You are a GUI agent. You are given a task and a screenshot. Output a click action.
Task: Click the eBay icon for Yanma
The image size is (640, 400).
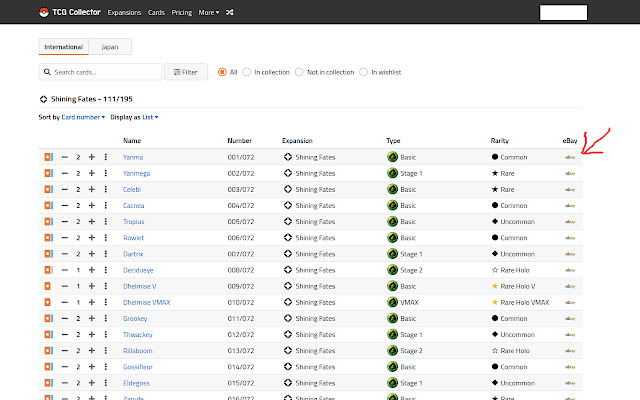(x=570, y=157)
